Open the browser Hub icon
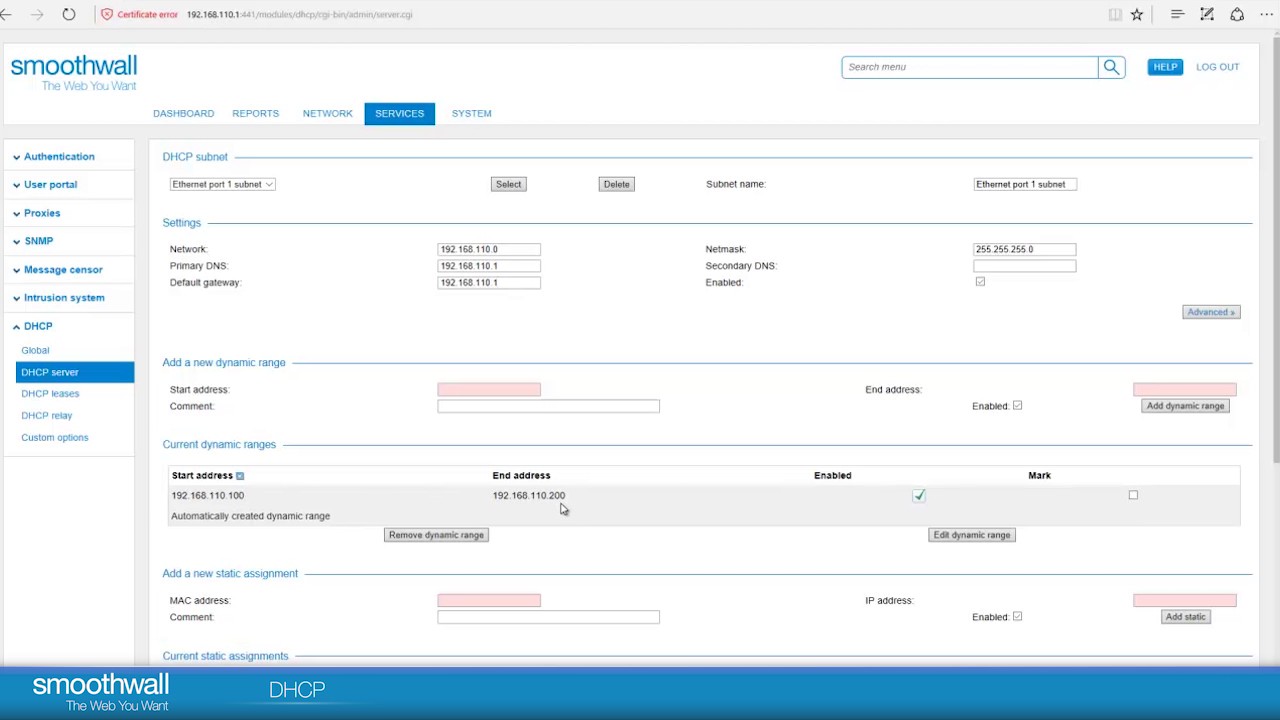Image resolution: width=1280 pixels, height=720 pixels. (1177, 15)
